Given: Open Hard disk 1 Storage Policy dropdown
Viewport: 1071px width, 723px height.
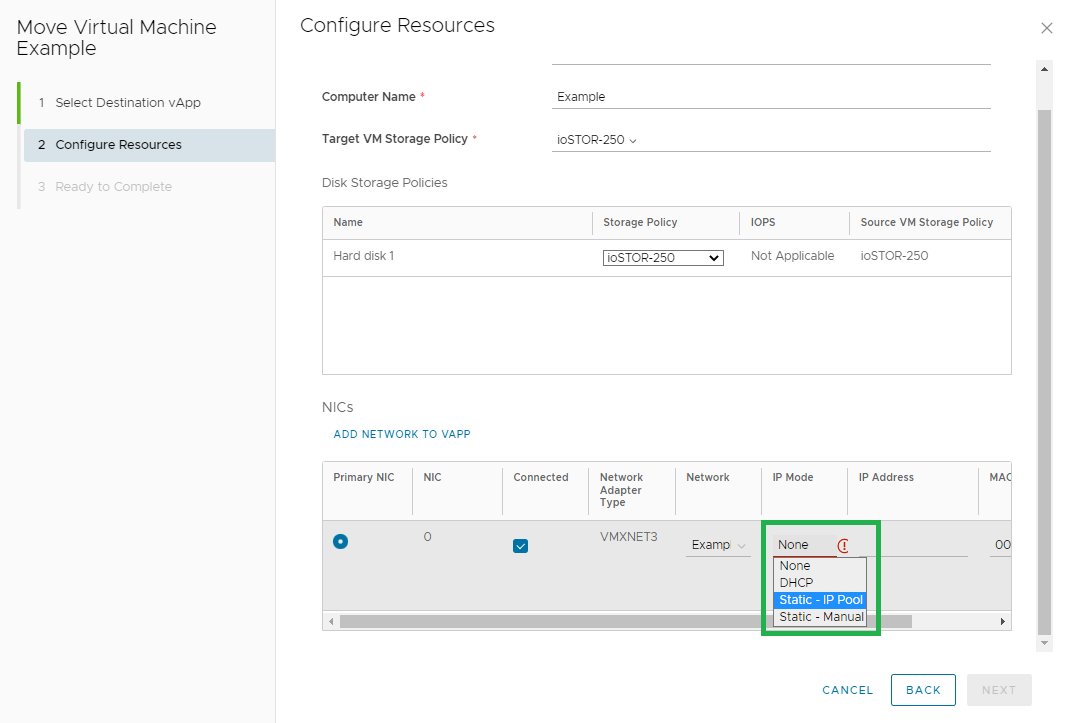Looking at the screenshot, I should pos(663,258).
